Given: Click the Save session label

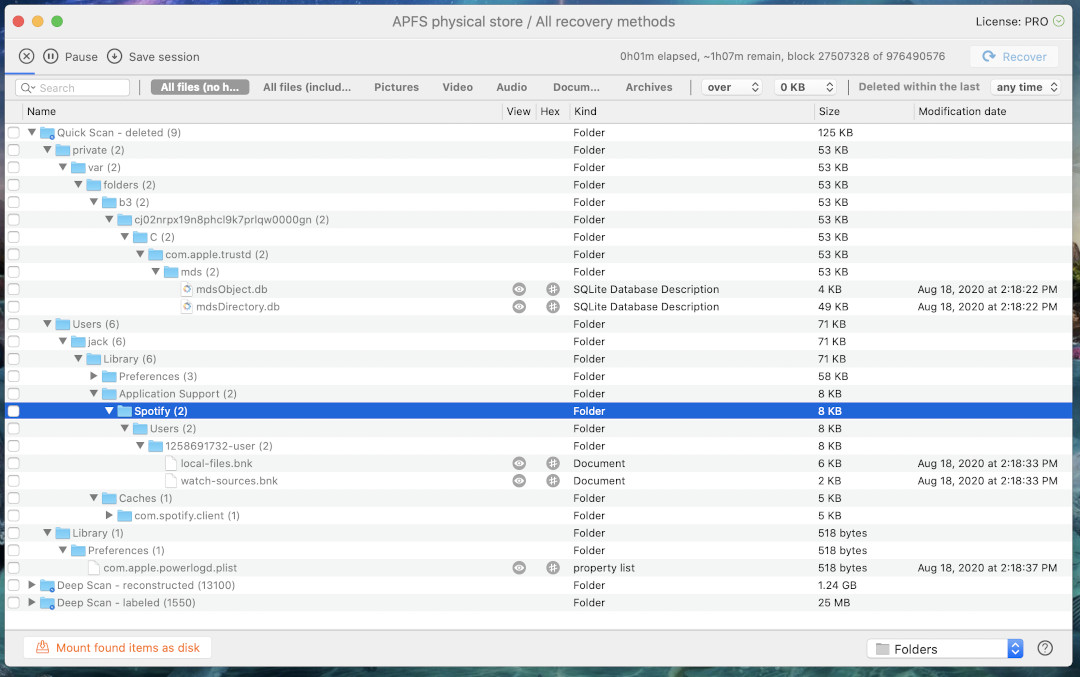Looking at the screenshot, I should 164,57.
